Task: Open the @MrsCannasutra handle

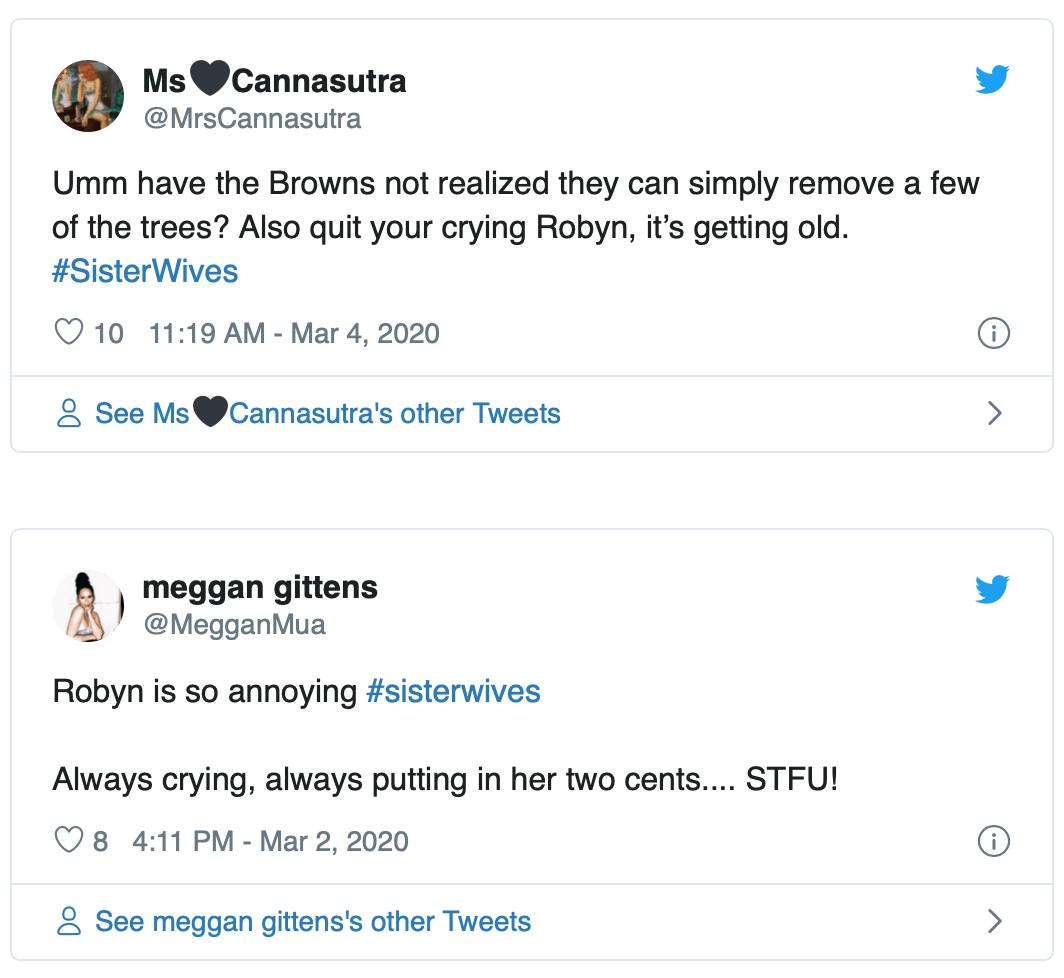Action: [x=252, y=119]
